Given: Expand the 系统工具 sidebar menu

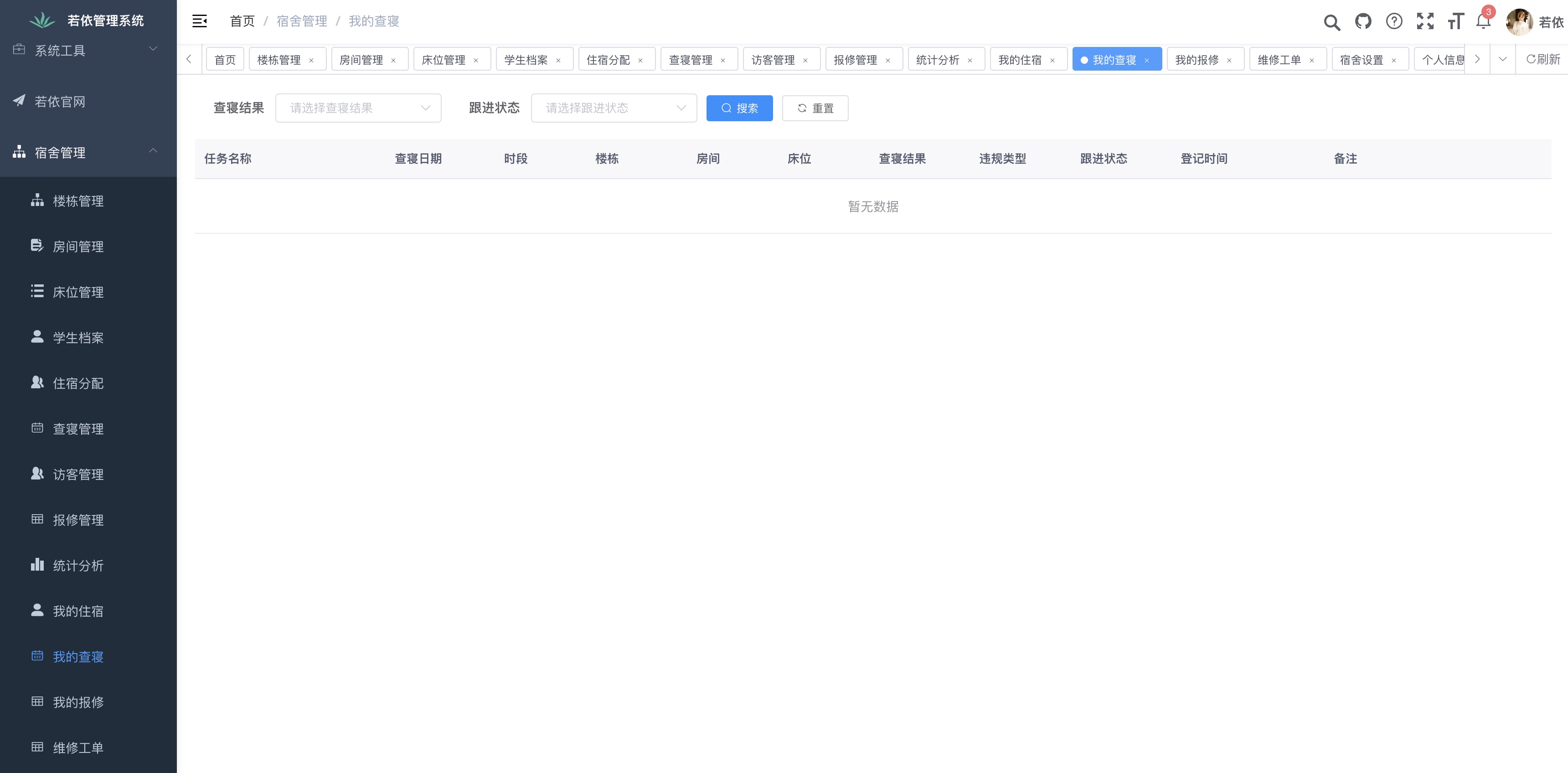Looking at the screenshot, I should pyautogui.click(x=88, y=50).
